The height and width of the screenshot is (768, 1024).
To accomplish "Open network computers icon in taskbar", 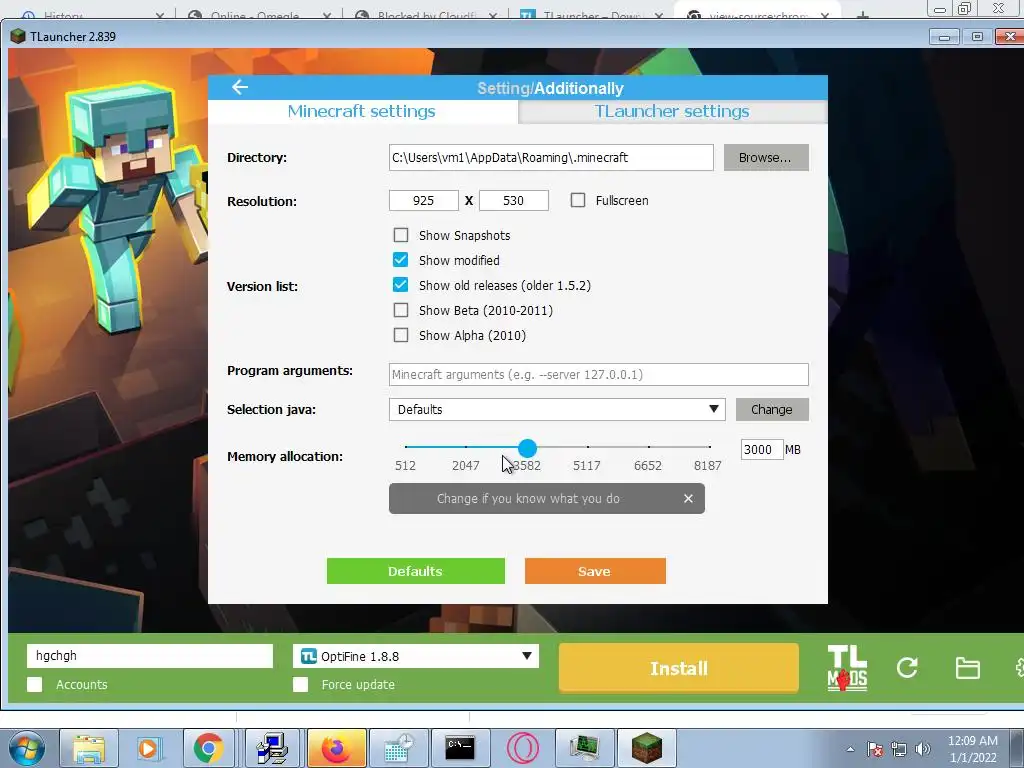I will (272, 748).
